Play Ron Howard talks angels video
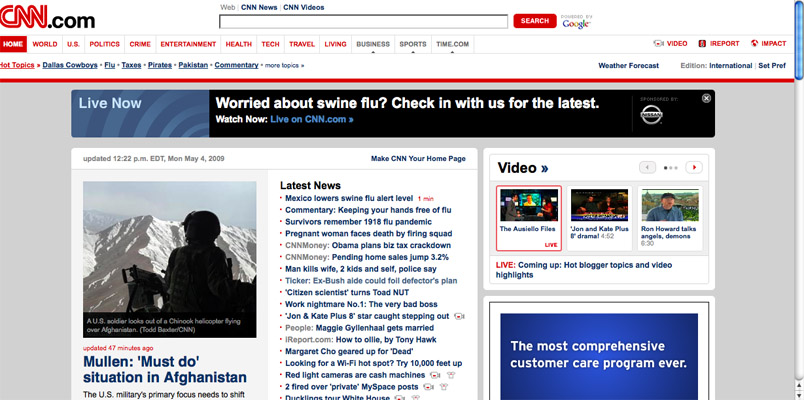Screen dimensions: 804x400 pos(670,218)
